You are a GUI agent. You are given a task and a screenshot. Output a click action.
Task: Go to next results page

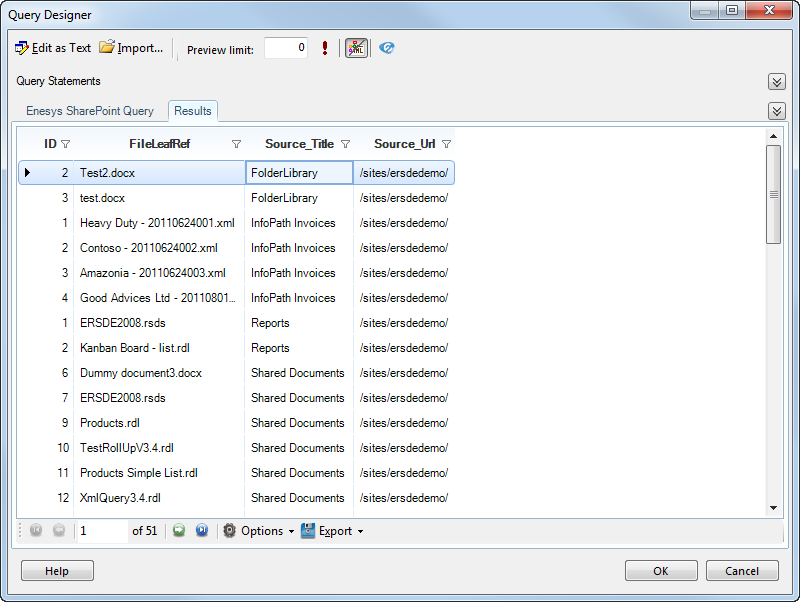click(179, 531)
